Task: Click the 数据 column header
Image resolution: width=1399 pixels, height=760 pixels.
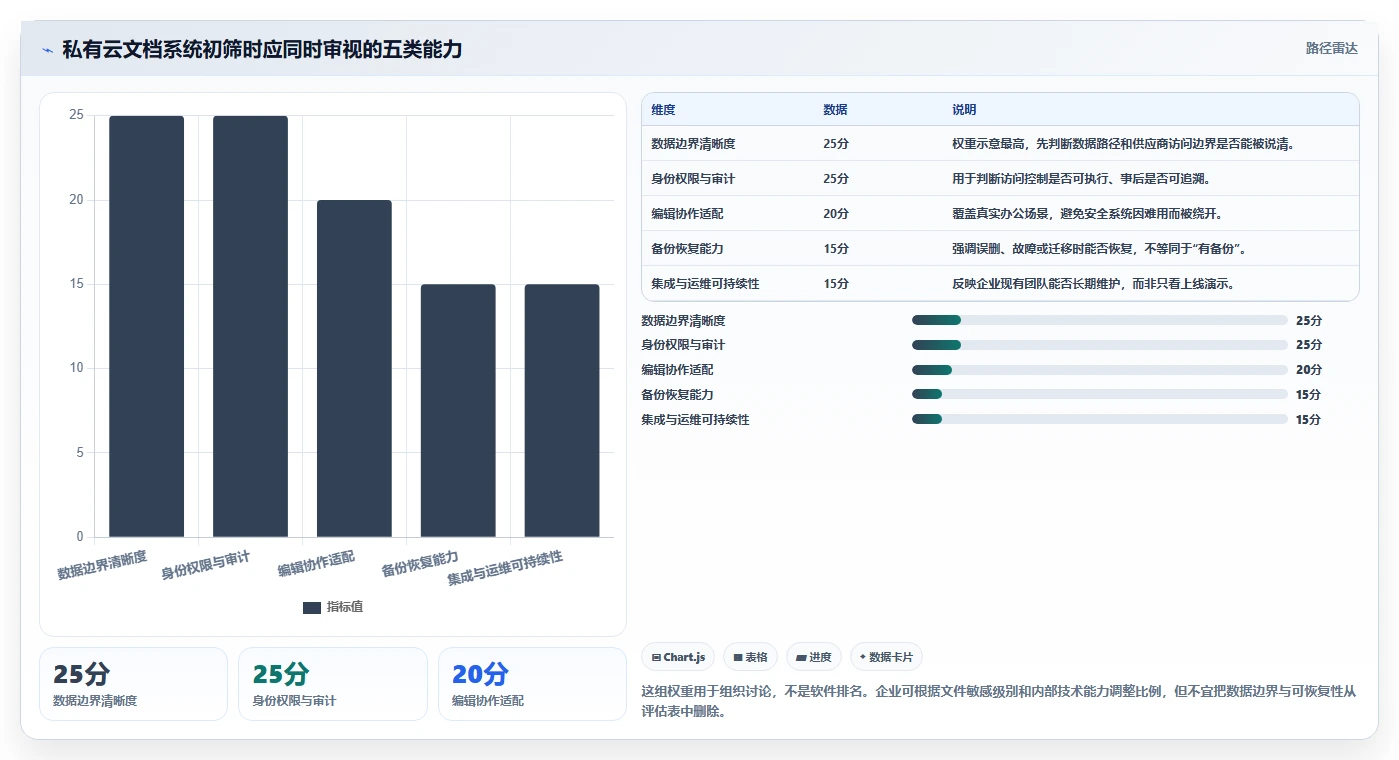Action: point(835,110)
